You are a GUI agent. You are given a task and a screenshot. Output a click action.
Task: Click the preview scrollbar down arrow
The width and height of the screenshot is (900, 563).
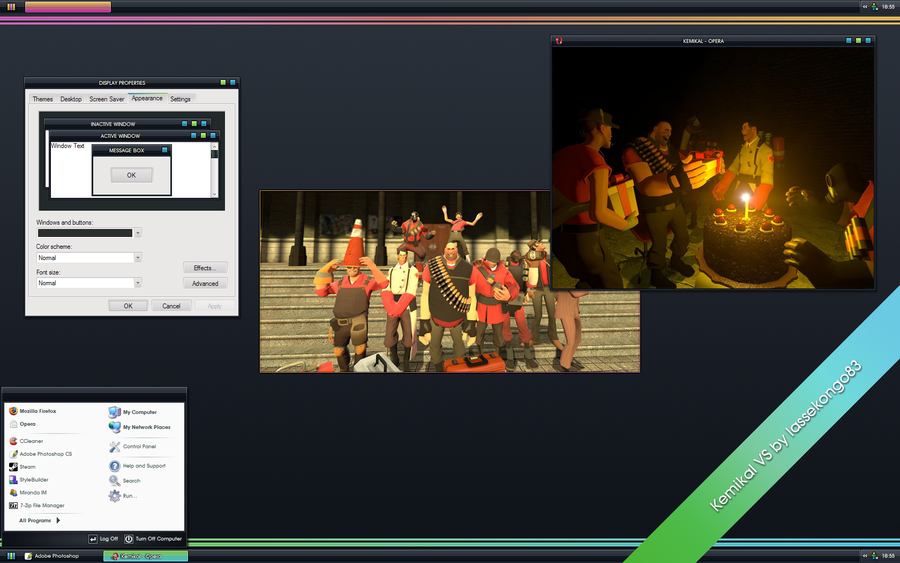click(x=215, y=194)
